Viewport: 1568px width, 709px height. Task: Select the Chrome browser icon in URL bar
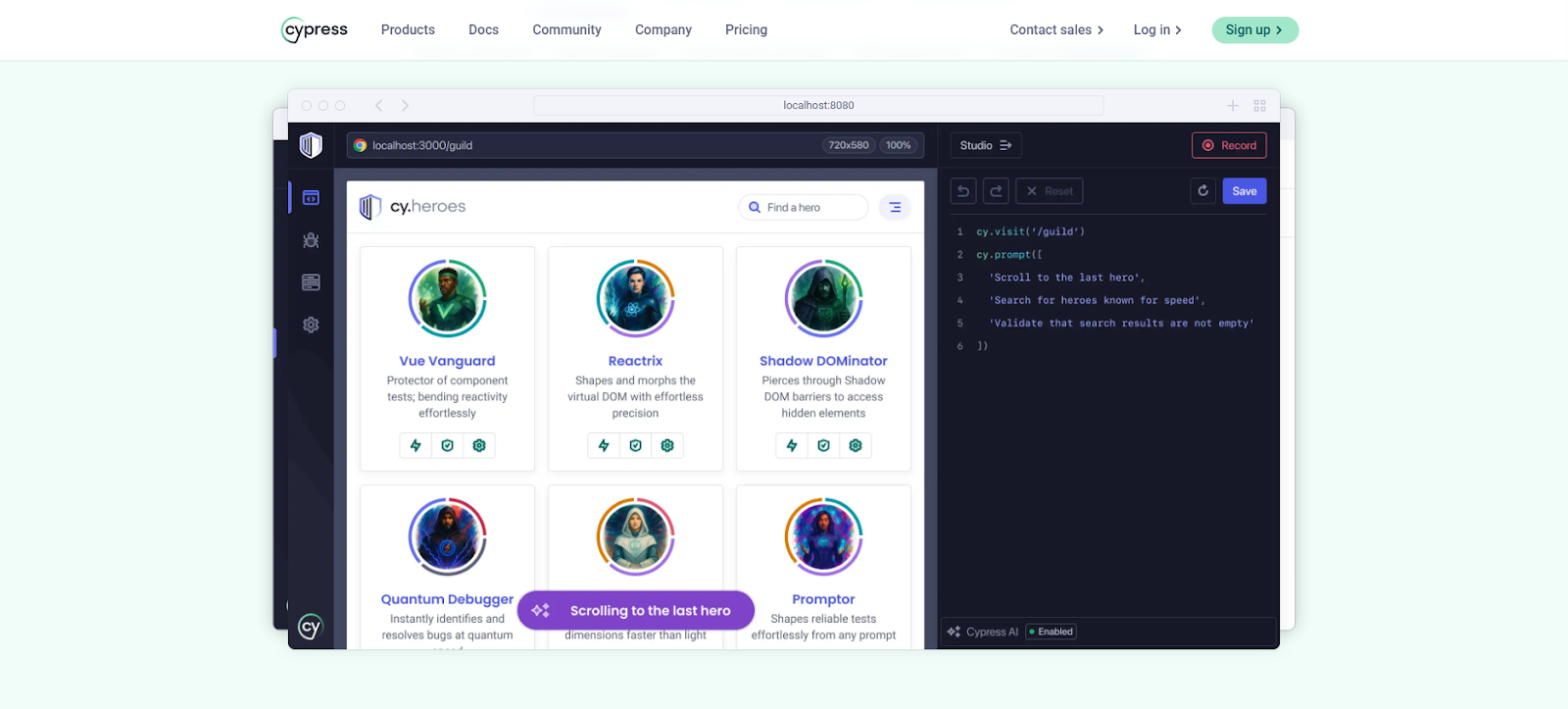coord(360,145)
